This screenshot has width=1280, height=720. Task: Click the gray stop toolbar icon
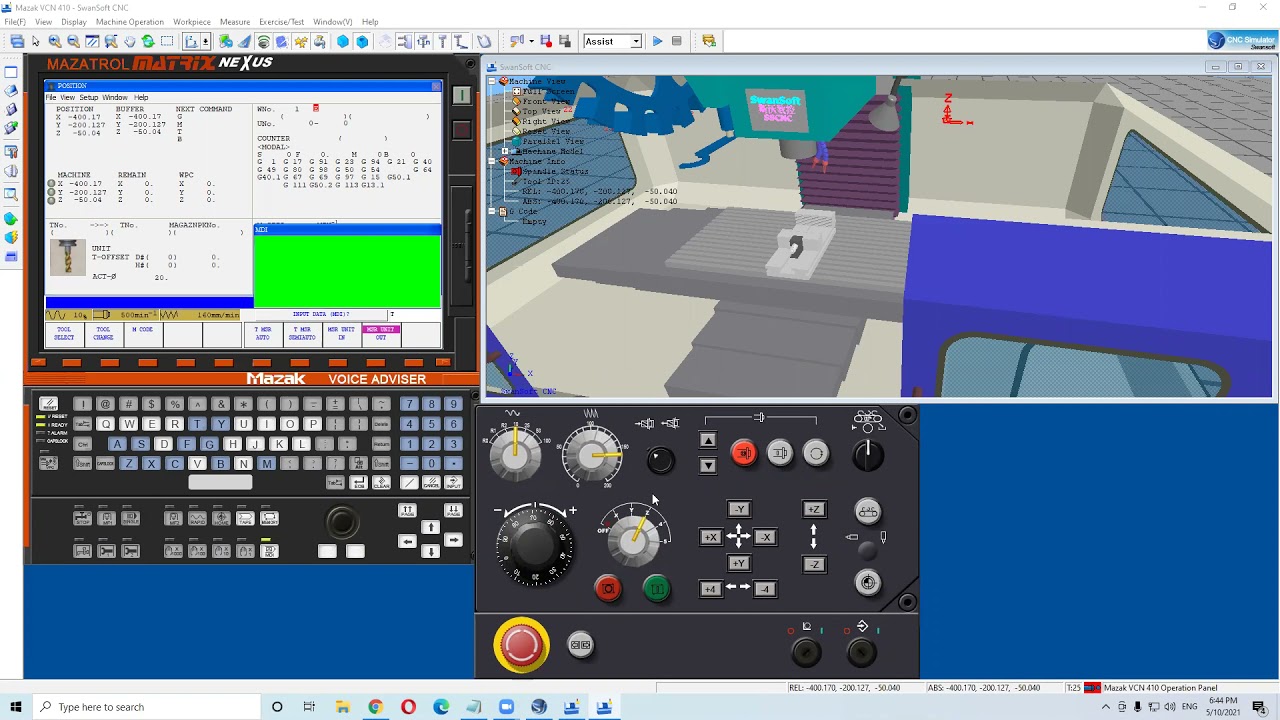point(677,41)
